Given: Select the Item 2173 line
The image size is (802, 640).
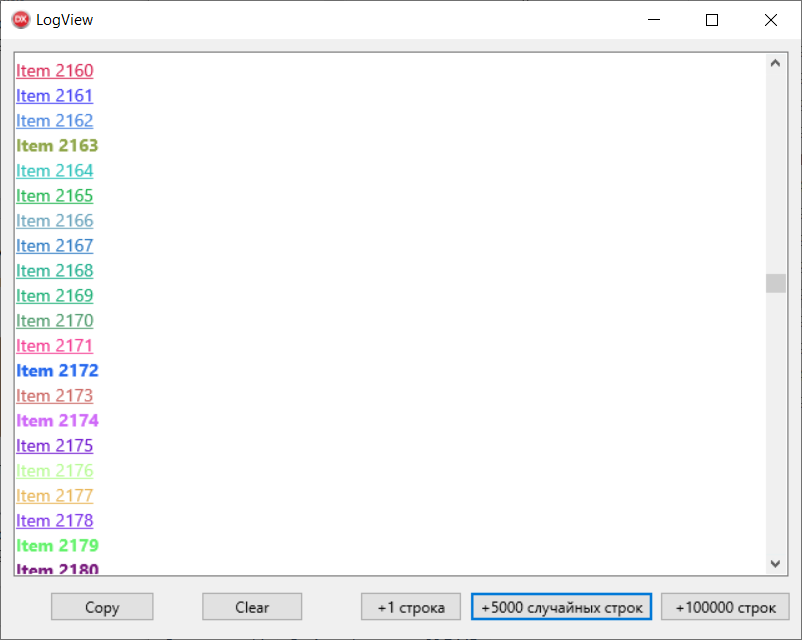Looking at the screenshot, I should tap(55, 396).
